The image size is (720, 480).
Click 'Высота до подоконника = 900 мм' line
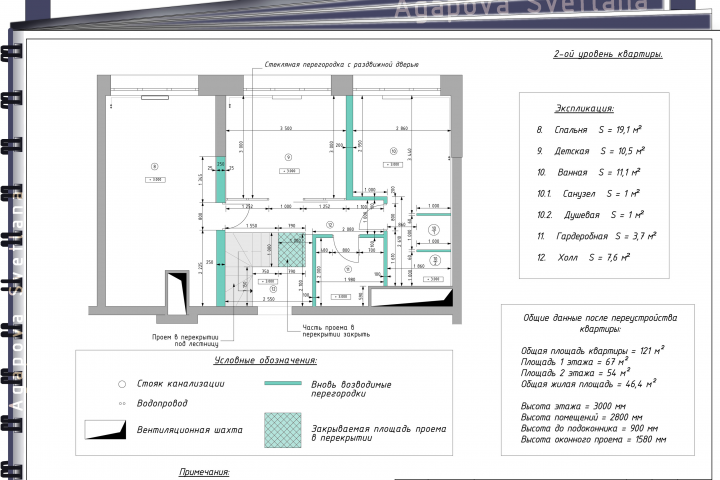(589, 428)
